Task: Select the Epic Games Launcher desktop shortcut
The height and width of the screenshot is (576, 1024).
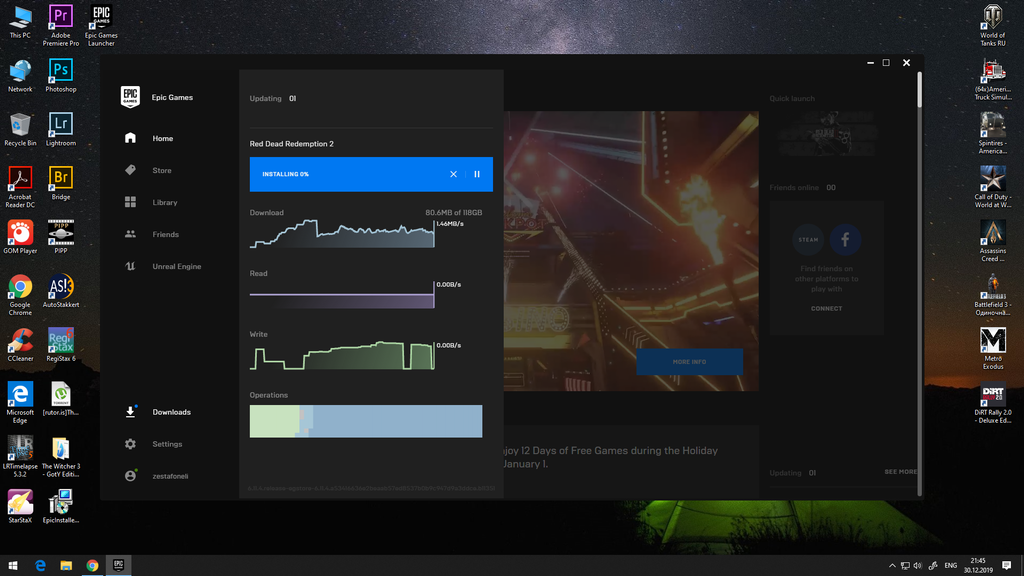Action: [101, 25]
